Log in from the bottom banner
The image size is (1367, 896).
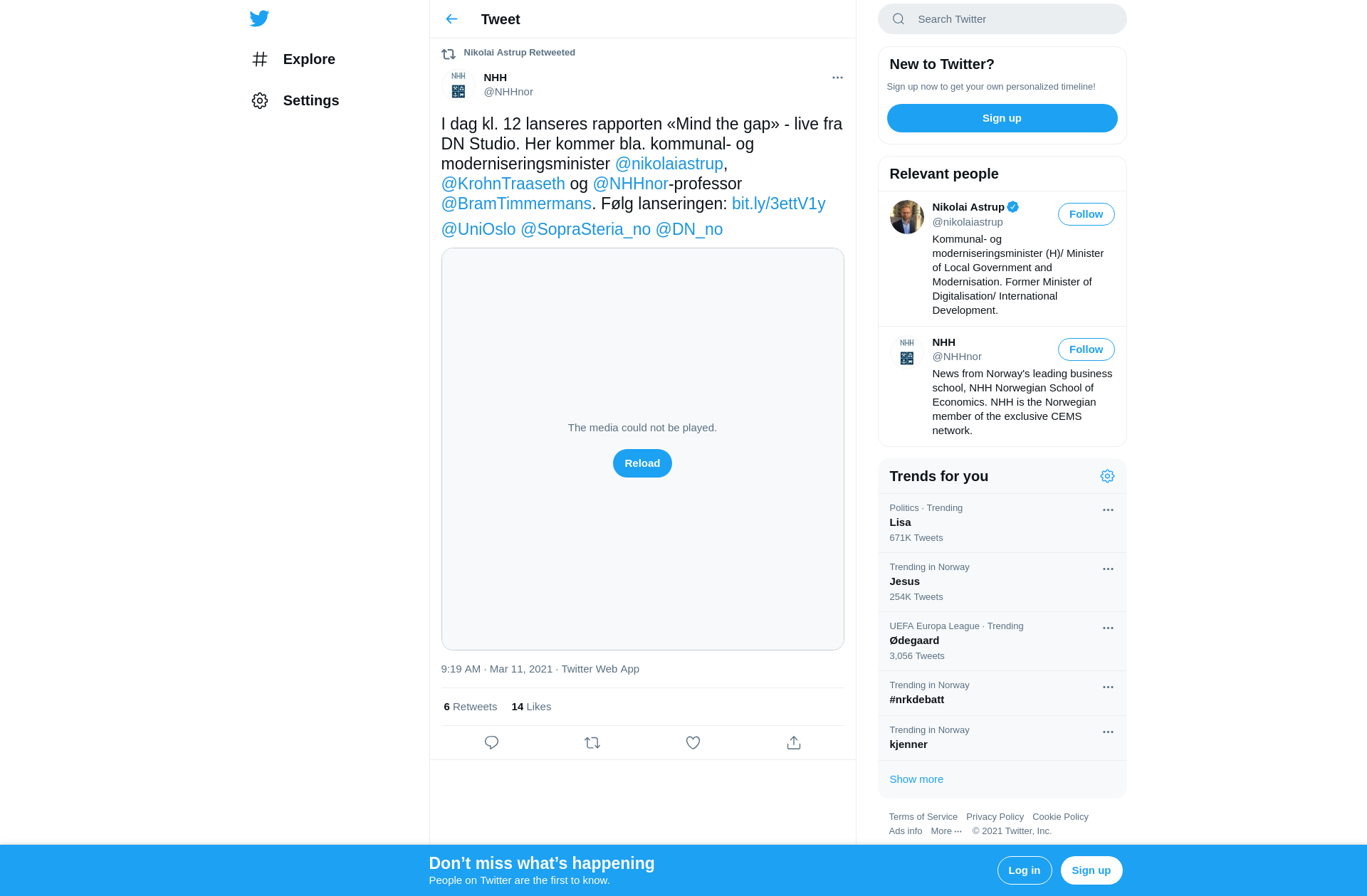click(1024, 870)
